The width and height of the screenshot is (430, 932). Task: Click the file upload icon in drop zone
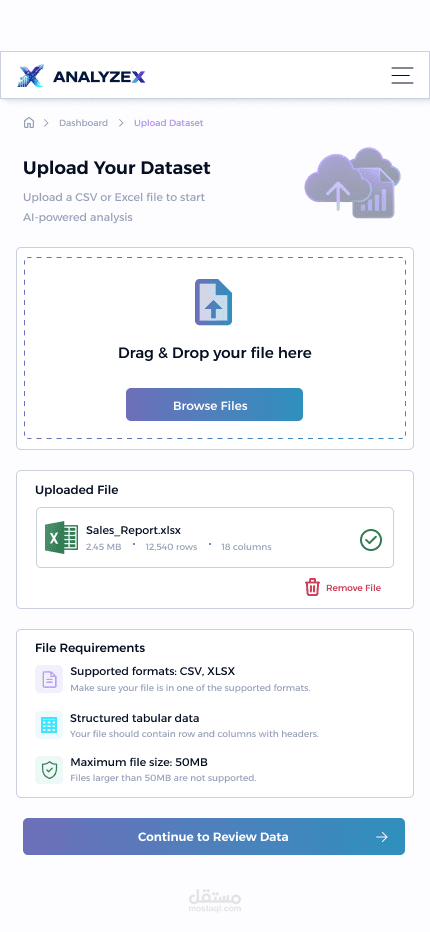click(214, 302)
